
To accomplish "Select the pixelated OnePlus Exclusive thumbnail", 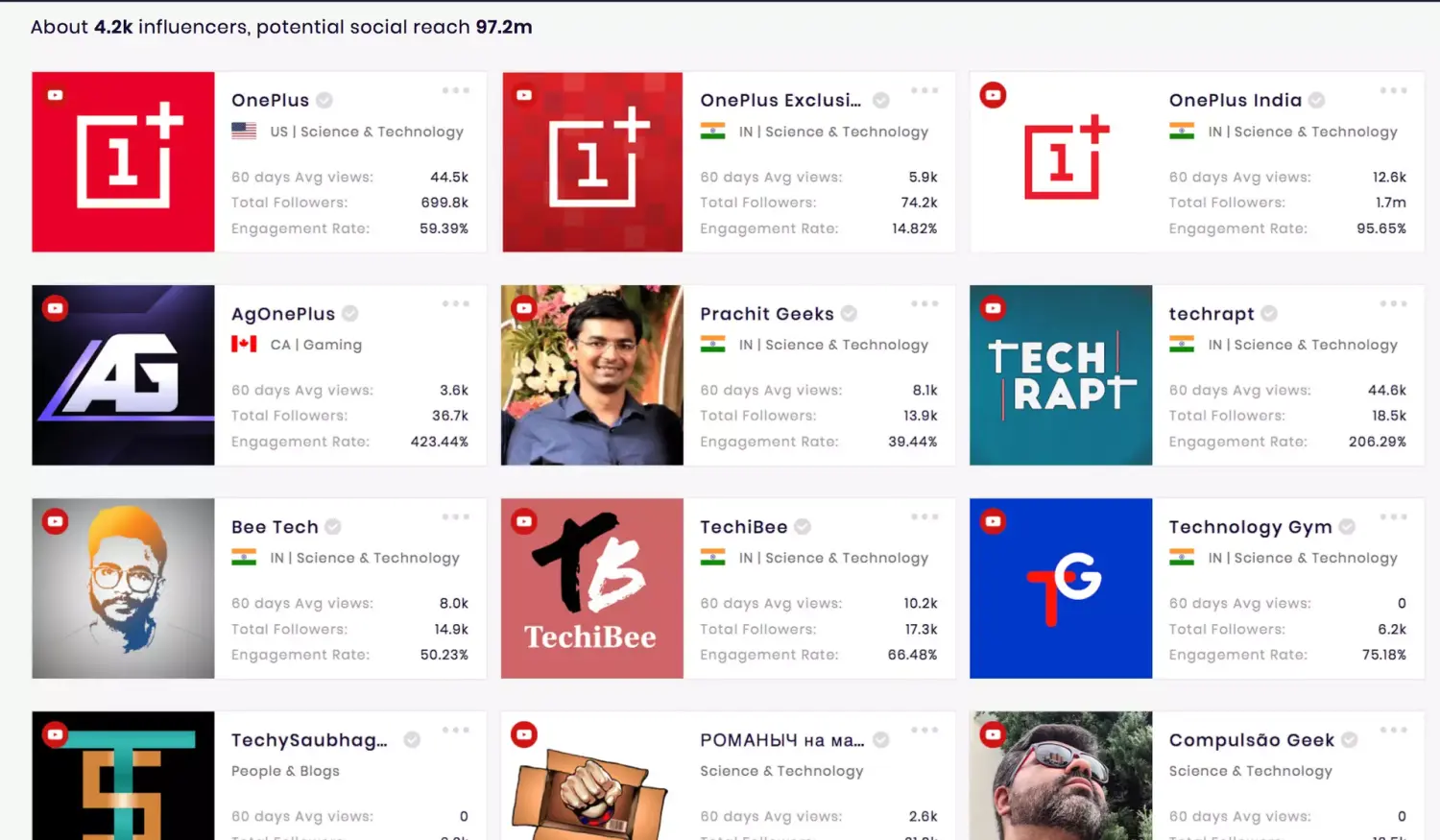I will (592, 162).
